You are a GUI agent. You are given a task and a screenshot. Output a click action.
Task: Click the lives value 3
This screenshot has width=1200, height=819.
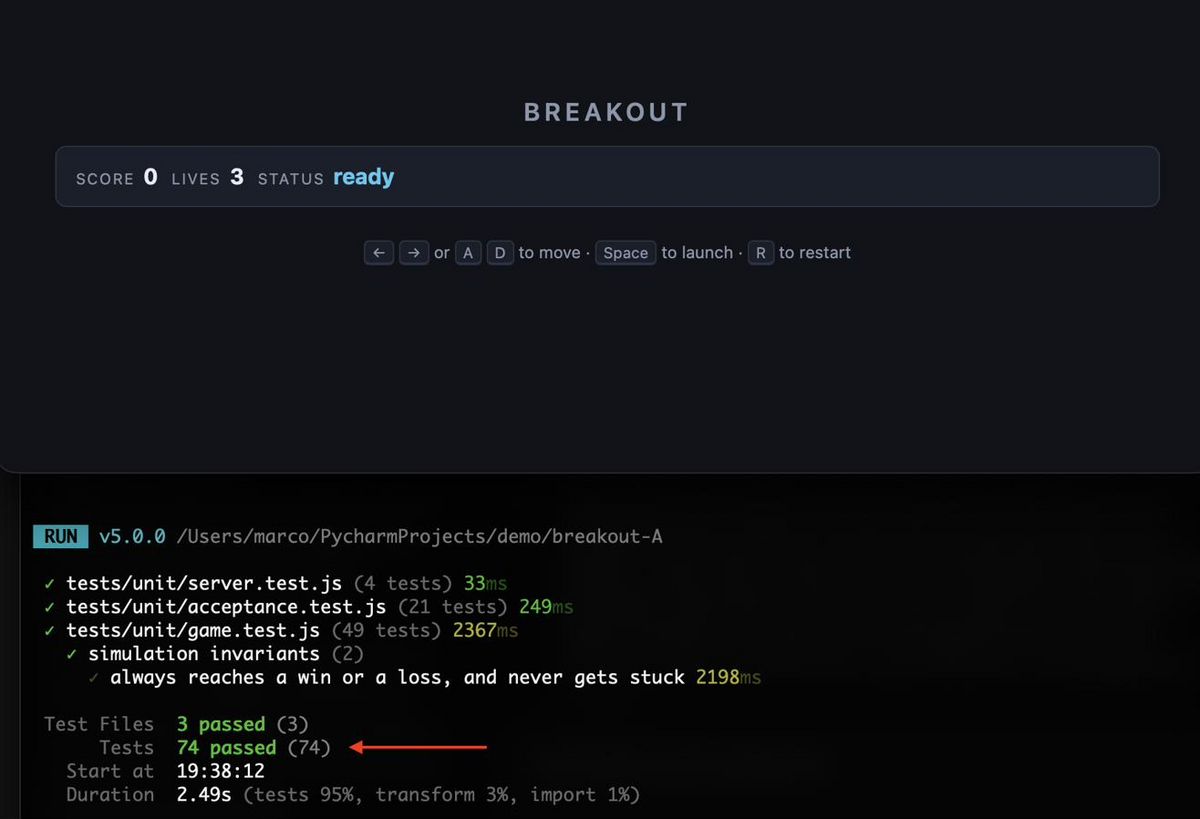(237, 177)
